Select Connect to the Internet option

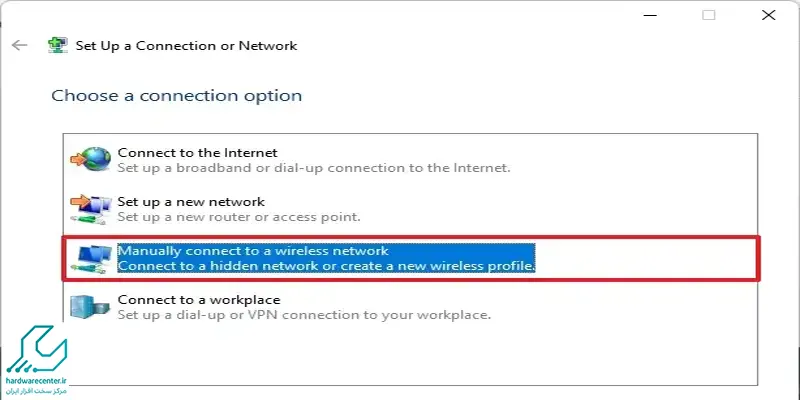(410, 160)
